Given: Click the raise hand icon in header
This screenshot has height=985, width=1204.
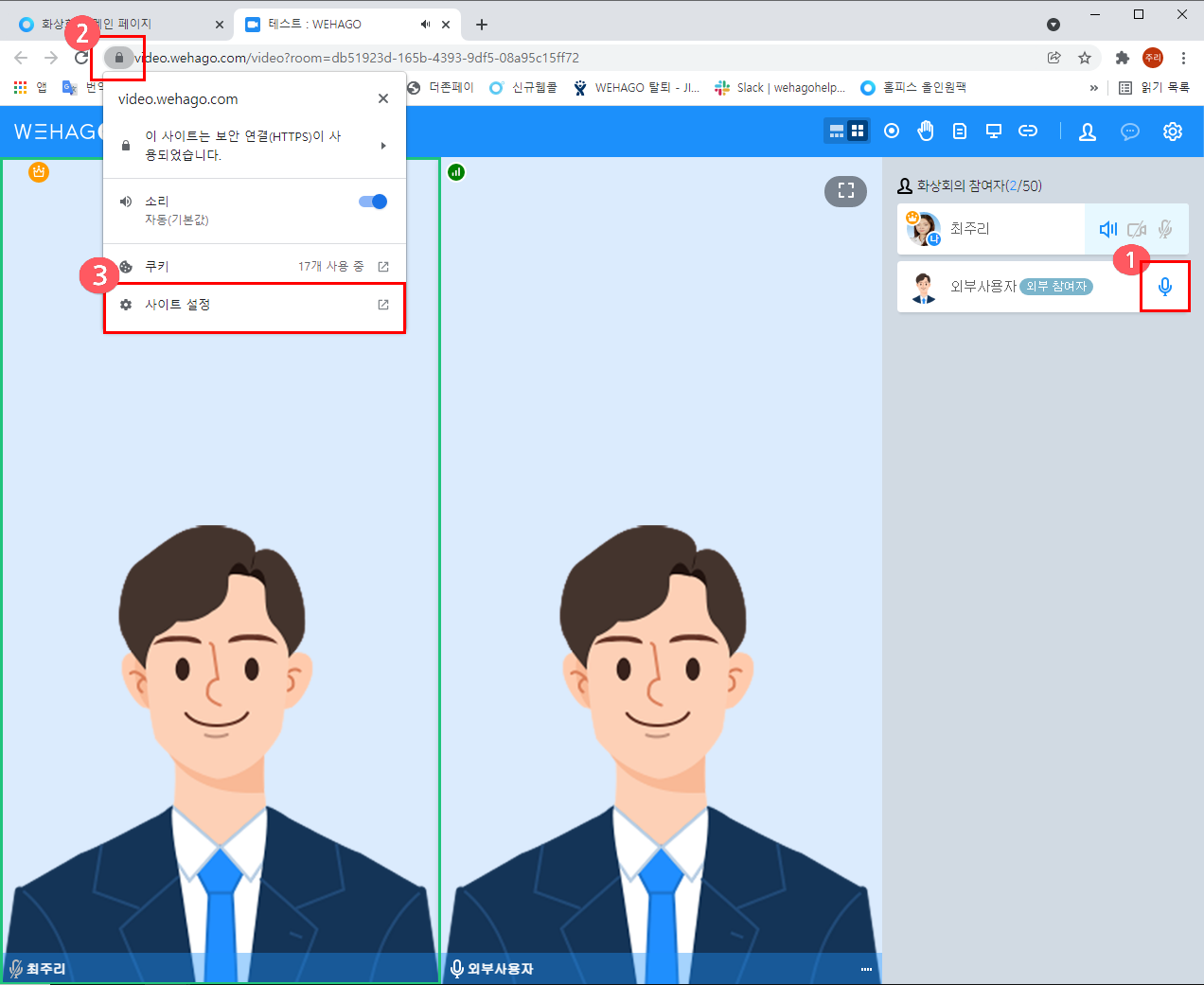Looking at the screenshot, I should 926,132.
